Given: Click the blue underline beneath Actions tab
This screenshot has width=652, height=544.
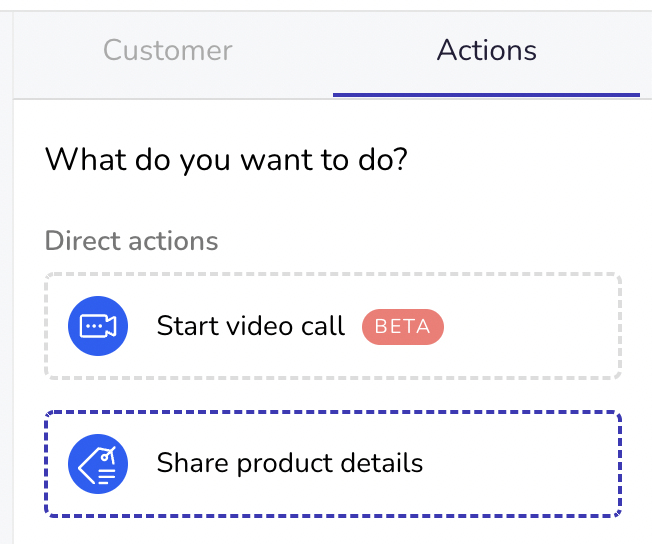Looking at the screenshot, I should (x=486, y=95).
